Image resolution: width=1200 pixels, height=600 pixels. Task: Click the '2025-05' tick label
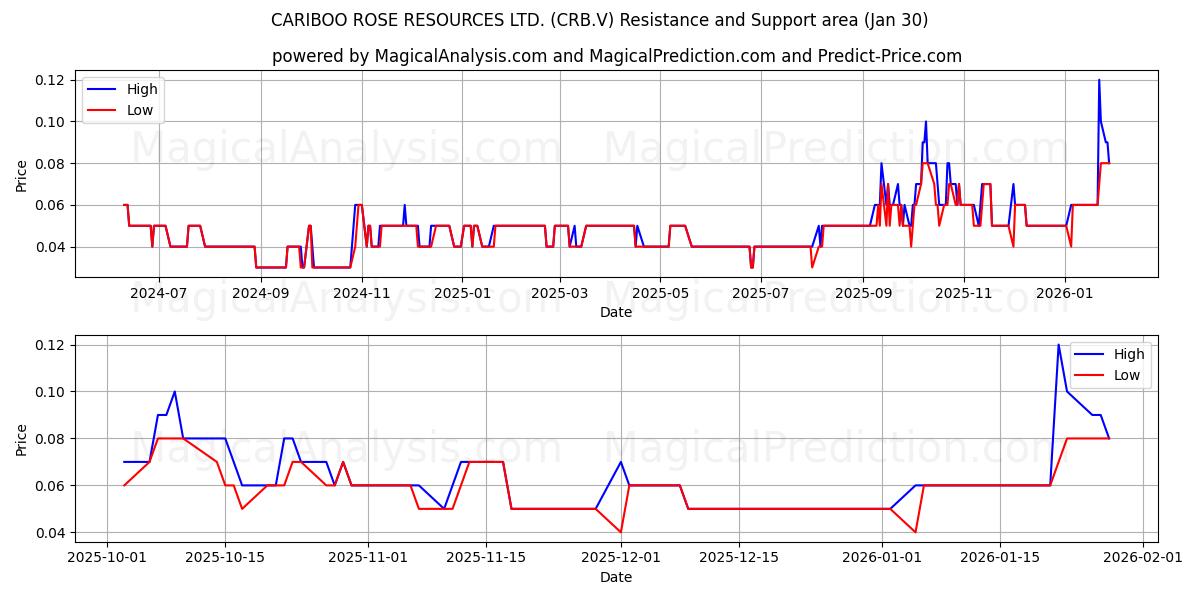click(660, 294)
